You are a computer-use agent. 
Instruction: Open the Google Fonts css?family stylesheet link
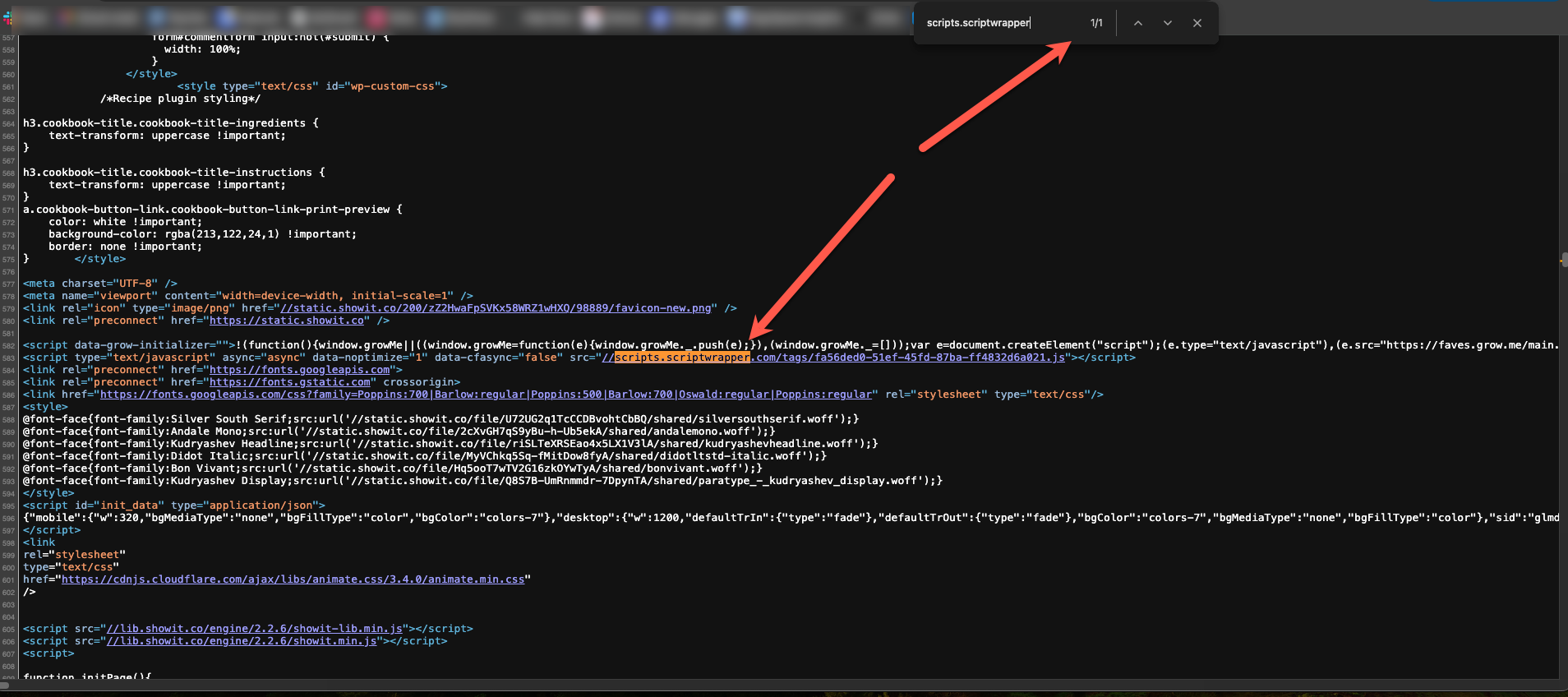485,395
